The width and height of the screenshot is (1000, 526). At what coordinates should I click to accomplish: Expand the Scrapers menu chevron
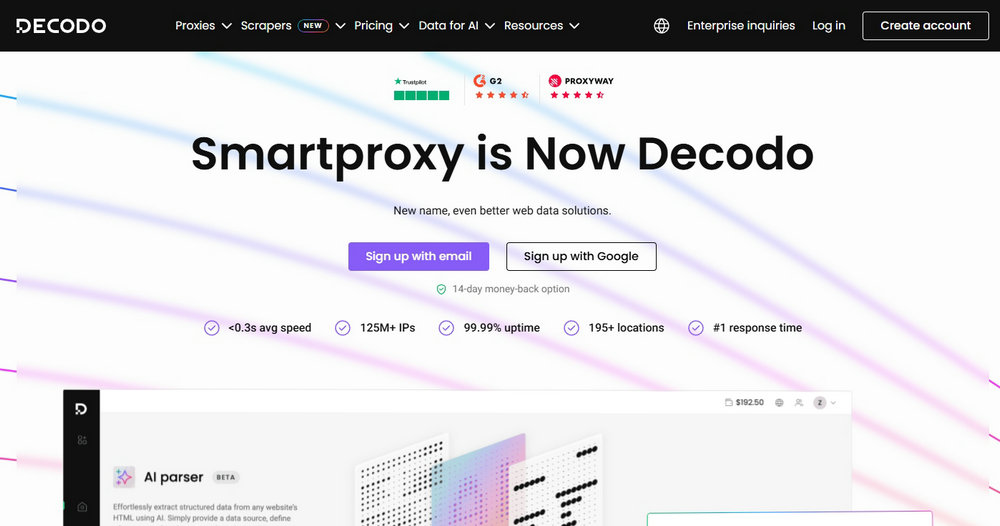coord(341,26)
